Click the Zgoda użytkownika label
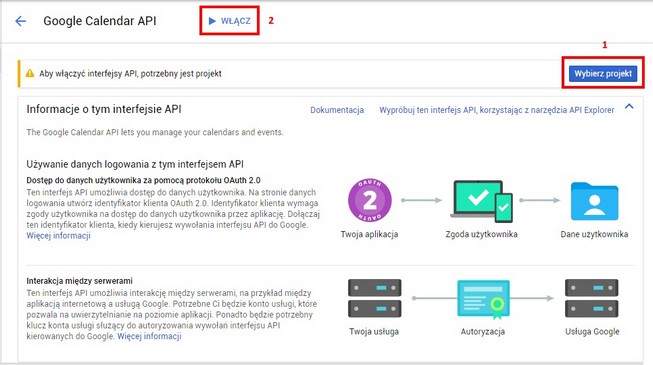 [x=481, y=234]
